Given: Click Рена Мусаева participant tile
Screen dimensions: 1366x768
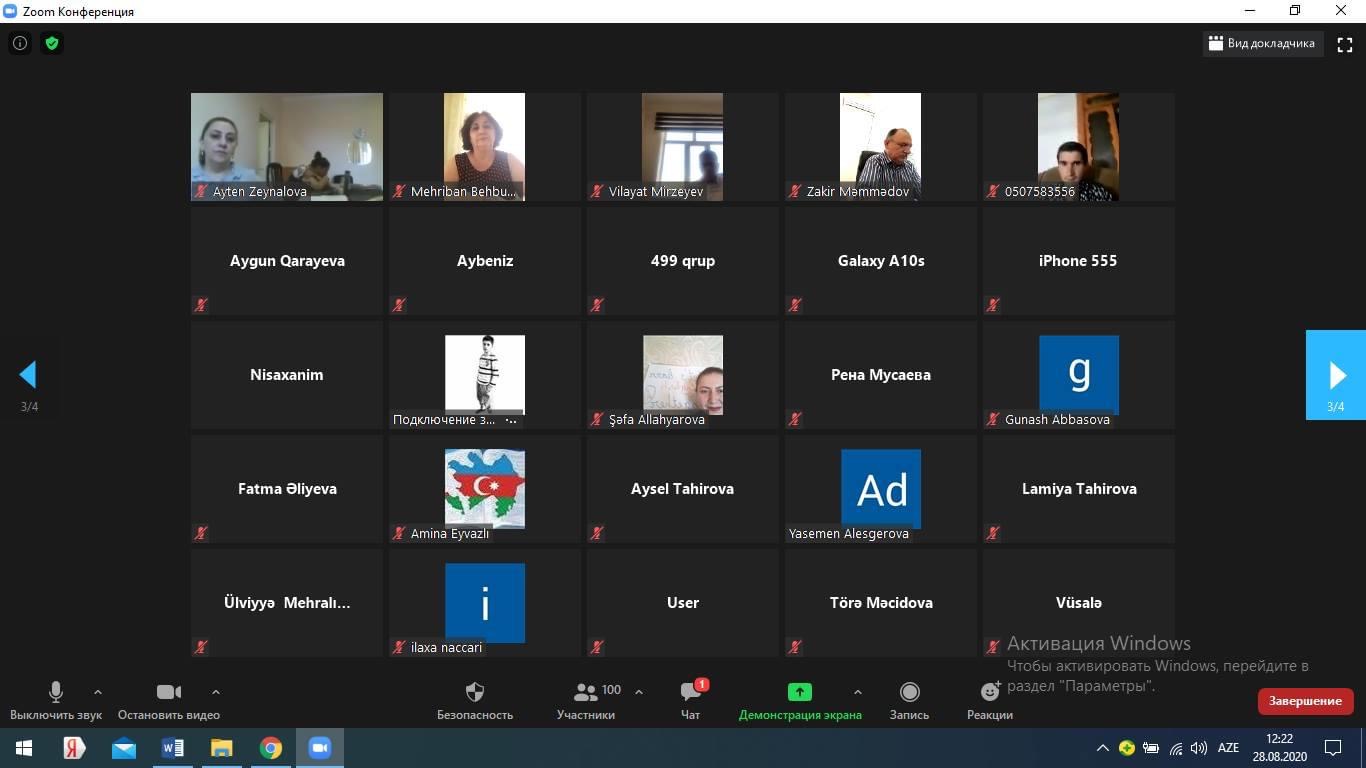Looking at the screenshot, I should coord(881,375).
